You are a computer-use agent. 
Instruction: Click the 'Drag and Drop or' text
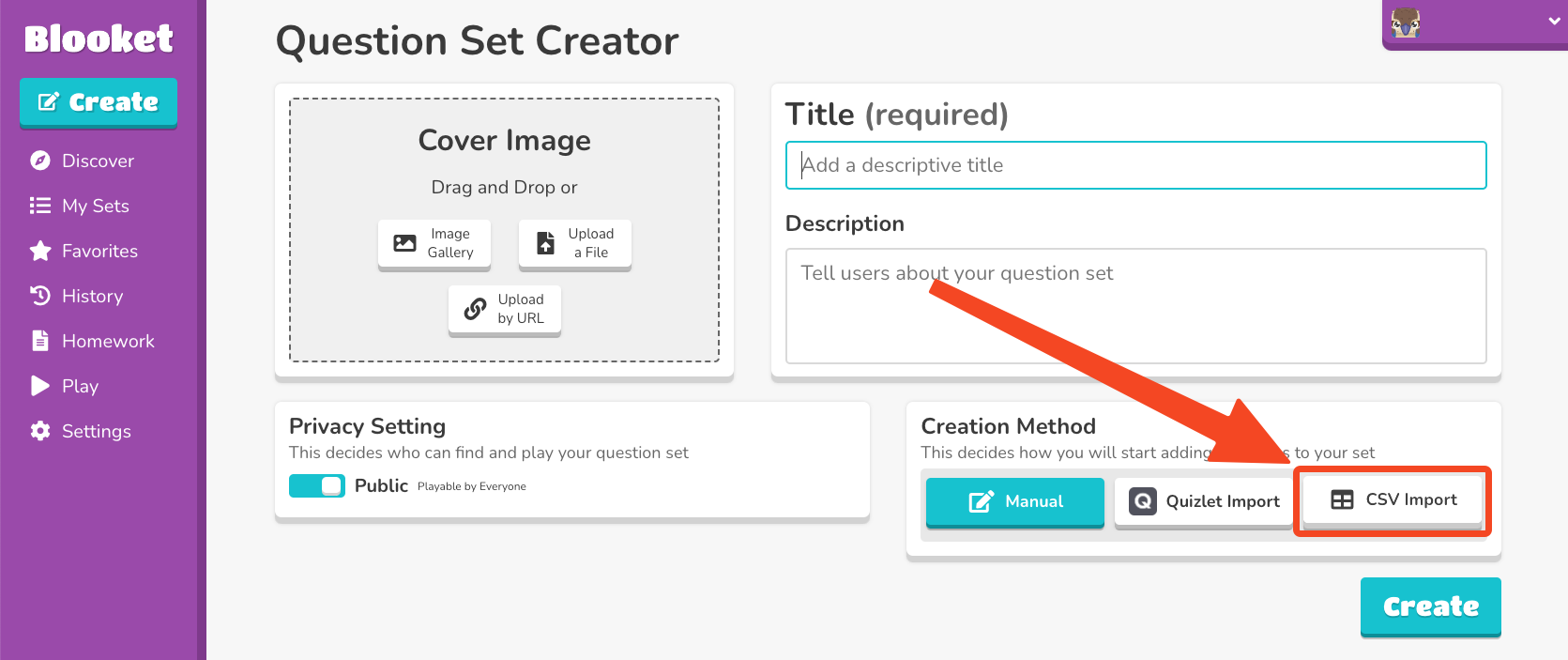[504, 187]
